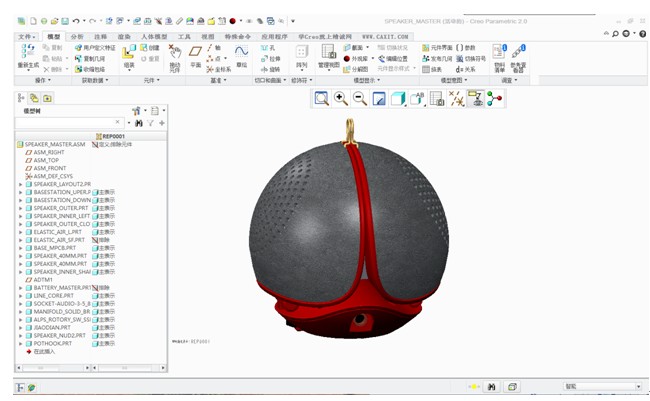Expand the SPEAKER_LAYOUT2 tree node
This screenshot has height=401, width=650.
21,184
